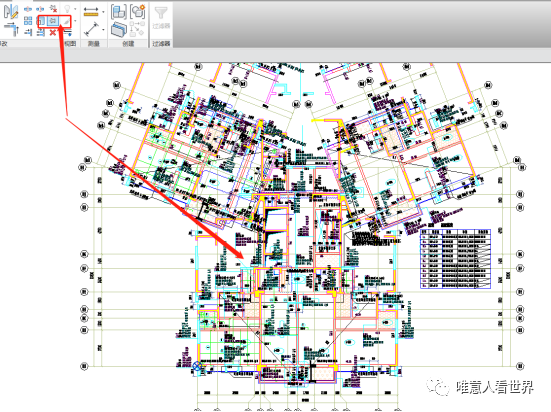Screen dimensions: 551x412
Task: Select Trim/Extend Single Element tool
Action: point(28,33)
